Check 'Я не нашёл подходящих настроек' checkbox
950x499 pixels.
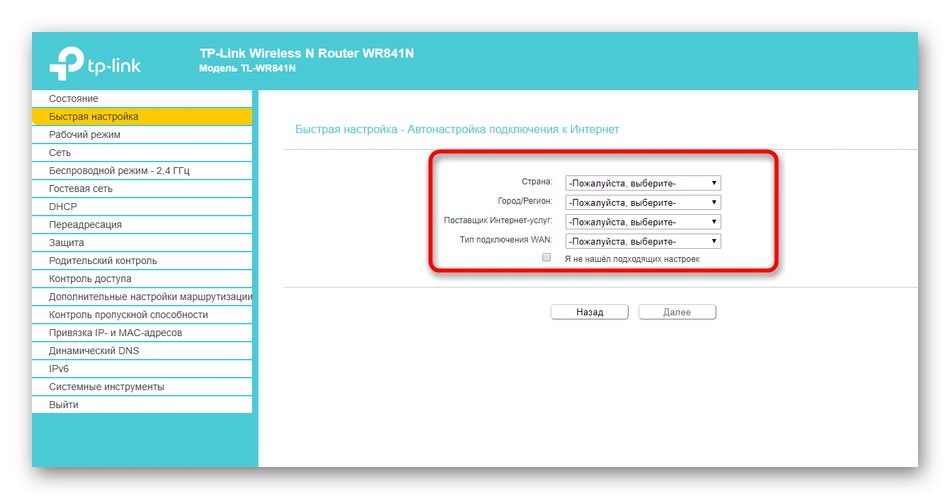(x=546, y=258)
